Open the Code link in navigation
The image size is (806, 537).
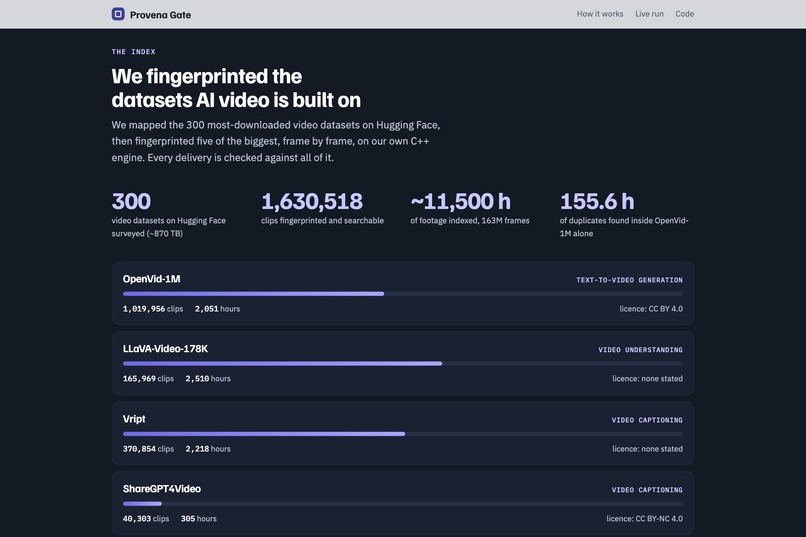pyautogui.click(x=684, y=14)
